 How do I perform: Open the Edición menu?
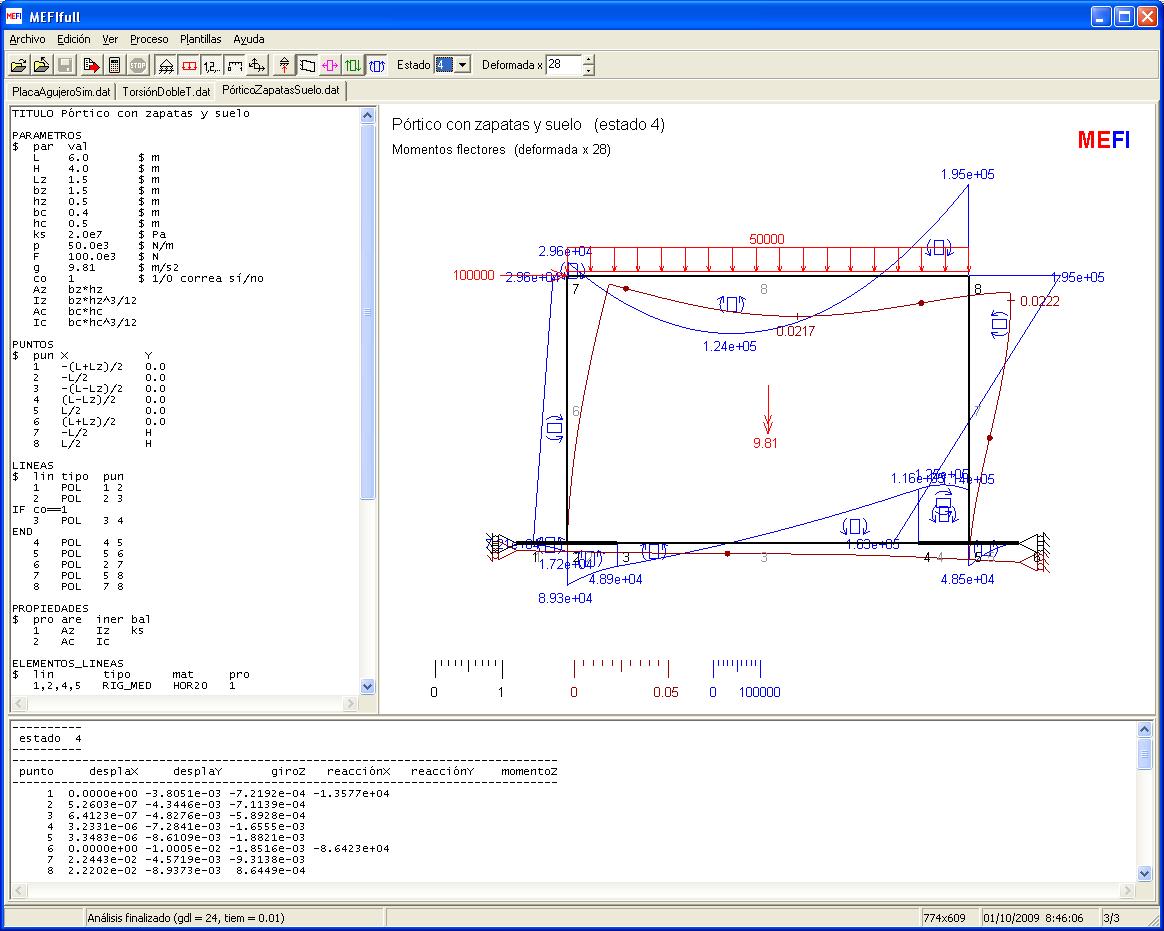click(73, 39)
